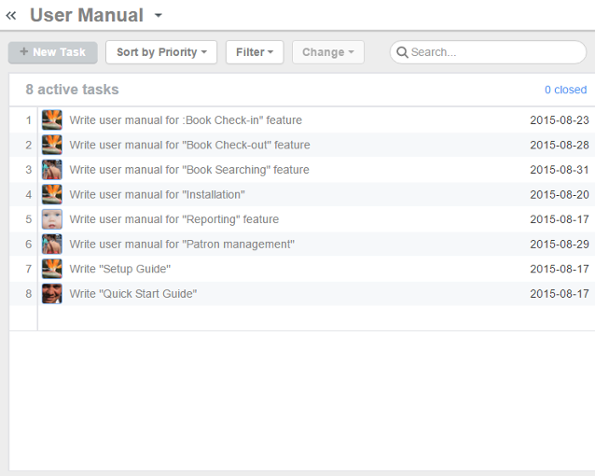Image resolution: width=595 pixels, height=476 pixels.
Task: Click avatar for Quick Start Guide task
Action: coord(52,293)
